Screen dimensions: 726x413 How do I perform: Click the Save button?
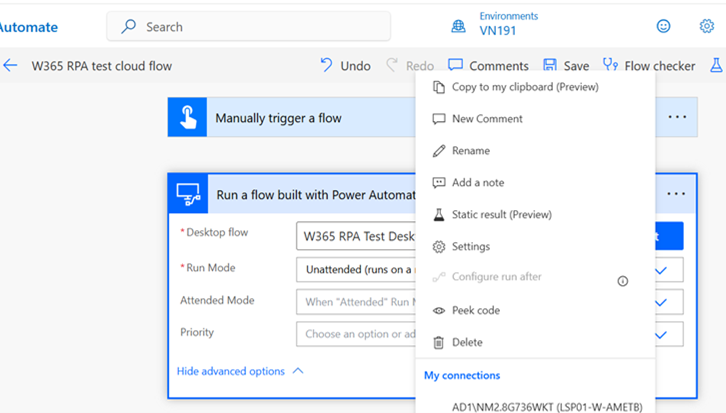coord(566,66)
